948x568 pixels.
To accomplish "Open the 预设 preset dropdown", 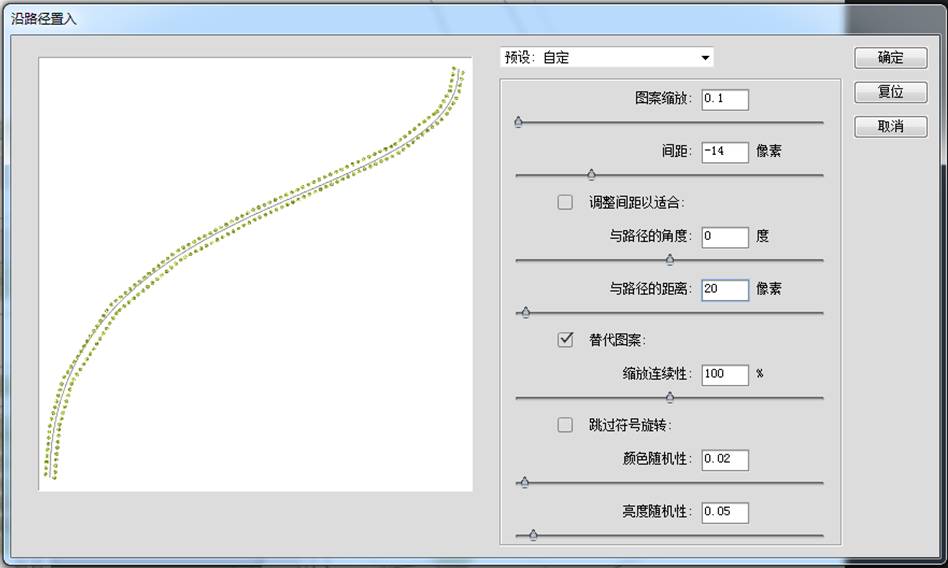I will (607, 58).
